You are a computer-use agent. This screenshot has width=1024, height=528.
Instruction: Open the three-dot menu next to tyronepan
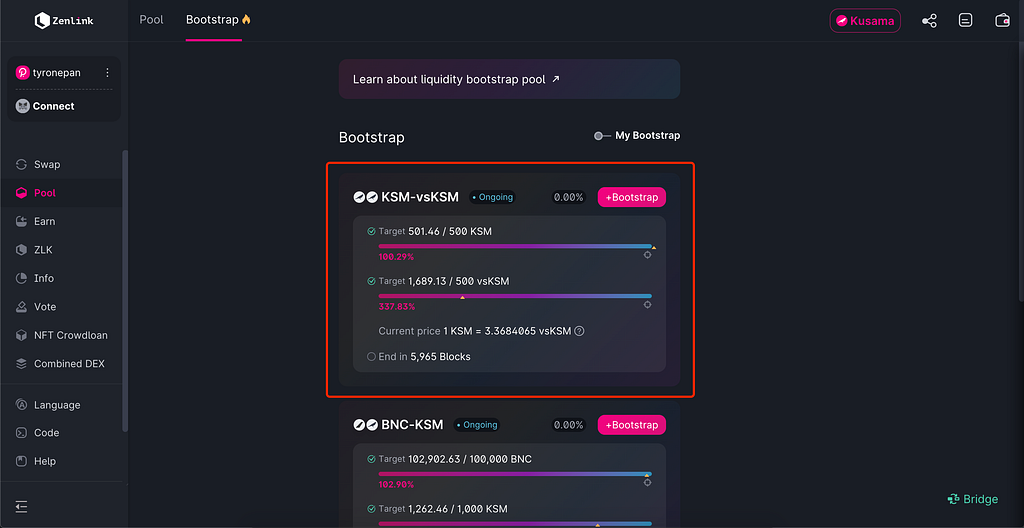(x=107, y=73)
